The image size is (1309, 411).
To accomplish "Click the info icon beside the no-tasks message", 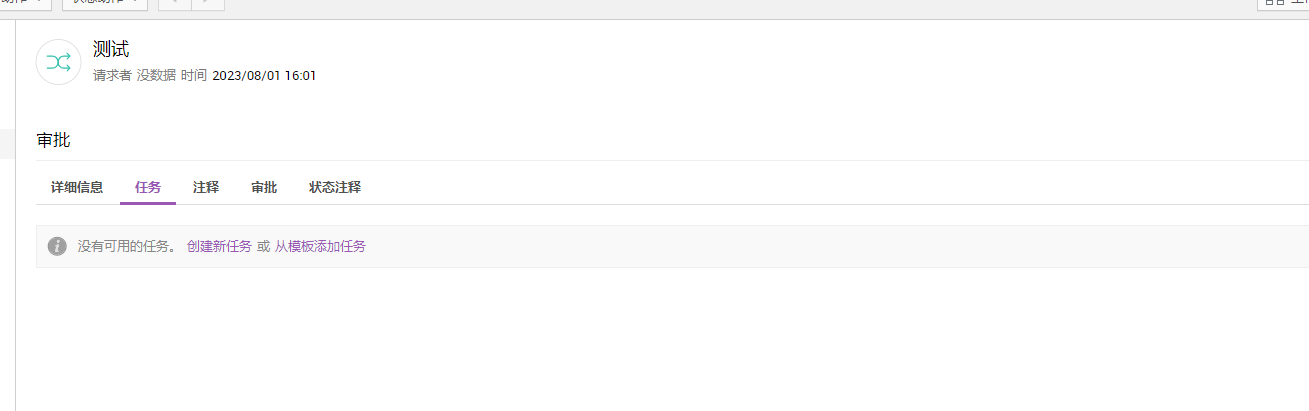I will point(57,246).
